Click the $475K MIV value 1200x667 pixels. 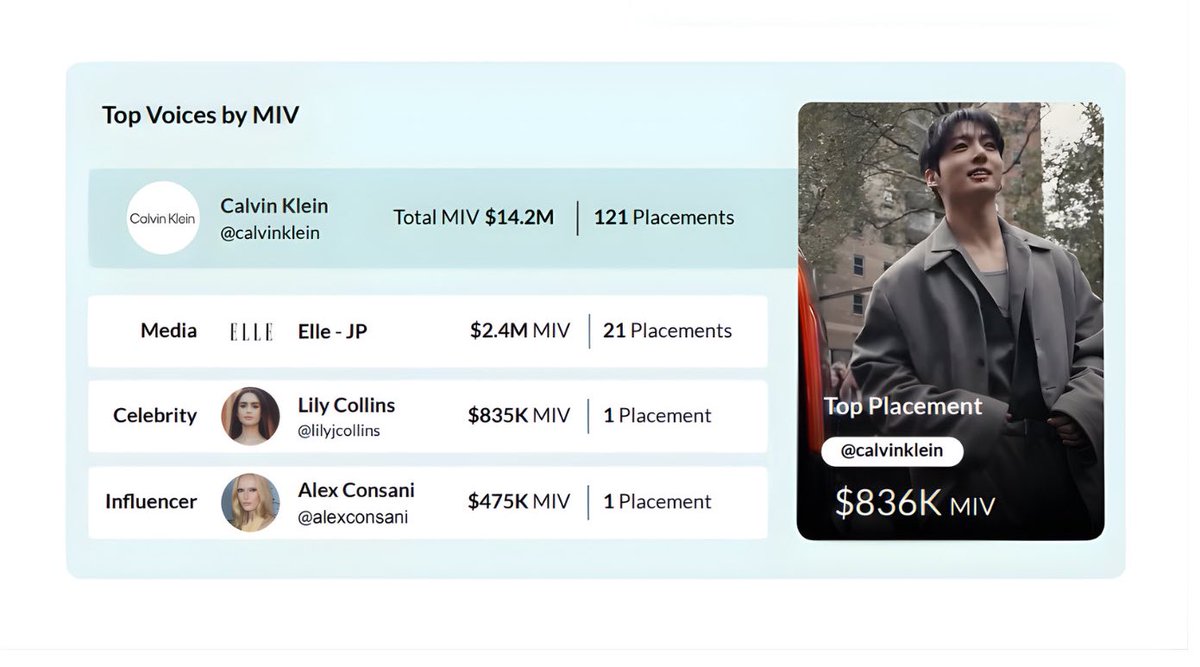pyautogui.click(x=518, y=501)
